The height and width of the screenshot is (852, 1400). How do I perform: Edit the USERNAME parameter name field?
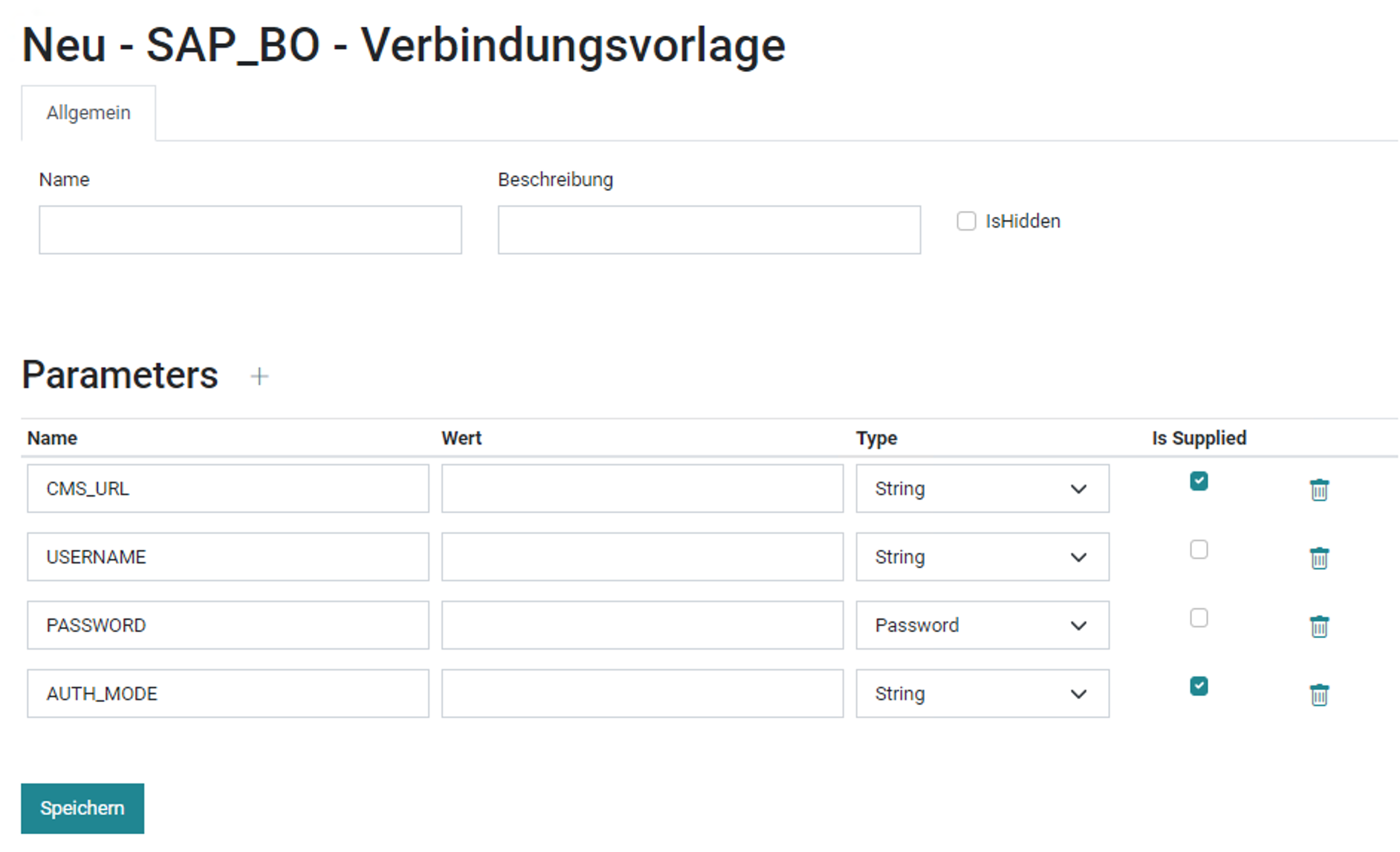(x=228, y=557)
